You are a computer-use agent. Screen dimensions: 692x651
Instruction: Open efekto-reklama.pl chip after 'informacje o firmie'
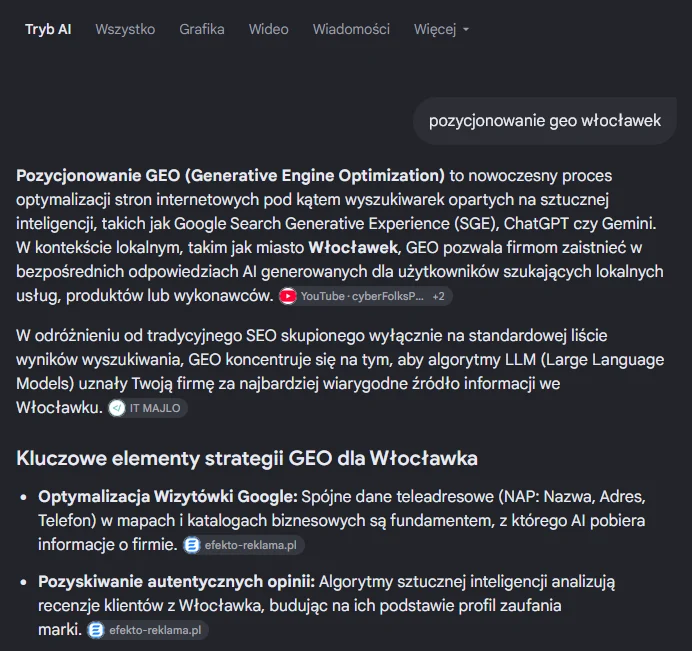click(244, 545)
